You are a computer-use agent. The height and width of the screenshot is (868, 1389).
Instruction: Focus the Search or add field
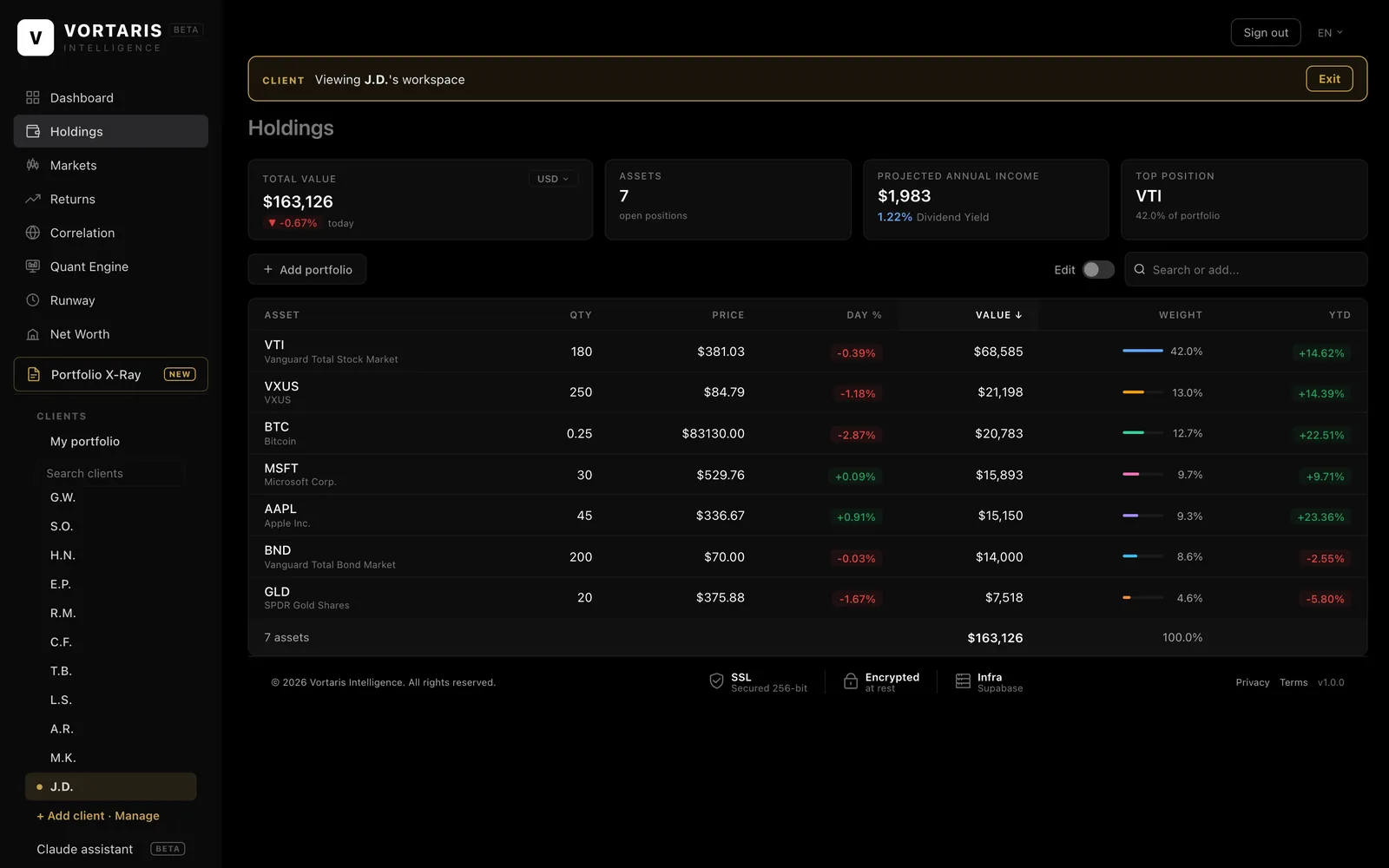pyautogui.click(x=1246, y=269)
